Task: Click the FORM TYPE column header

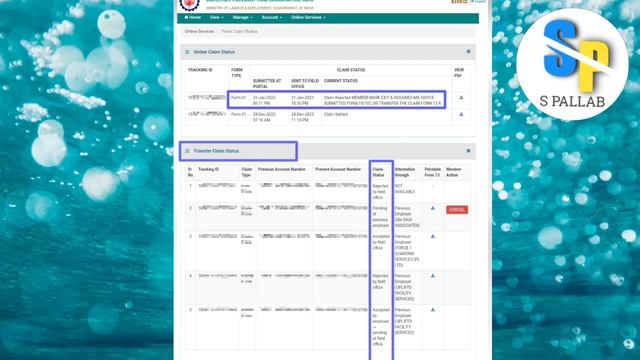Action: click(237, 73)
